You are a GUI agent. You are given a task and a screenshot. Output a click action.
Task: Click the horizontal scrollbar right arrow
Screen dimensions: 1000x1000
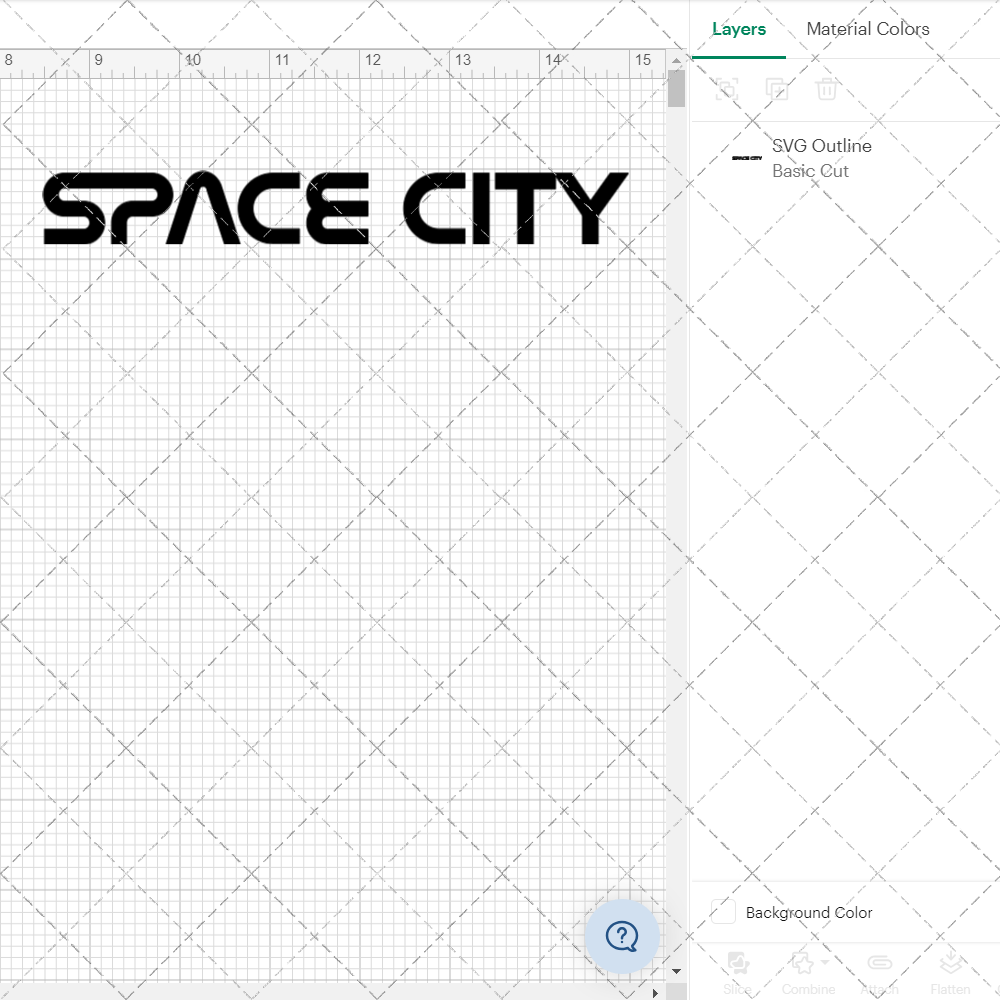point(655,993)
